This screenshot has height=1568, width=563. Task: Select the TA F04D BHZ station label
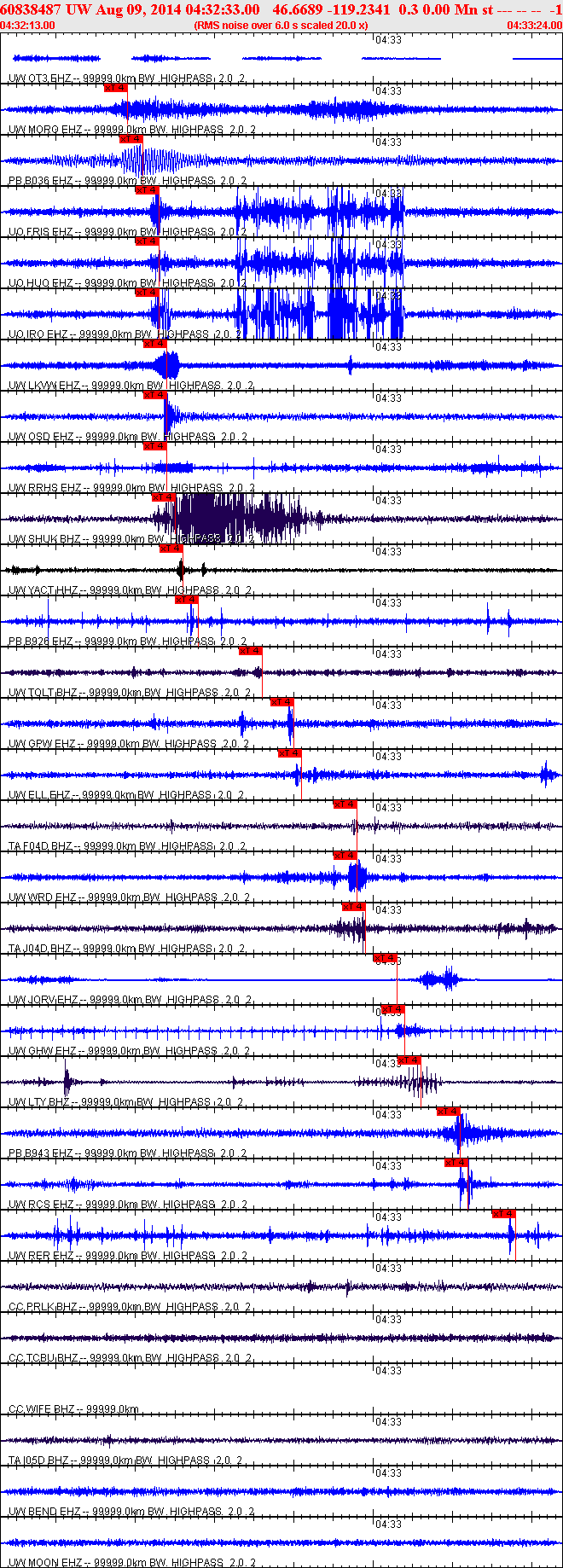tap(41, 845)
